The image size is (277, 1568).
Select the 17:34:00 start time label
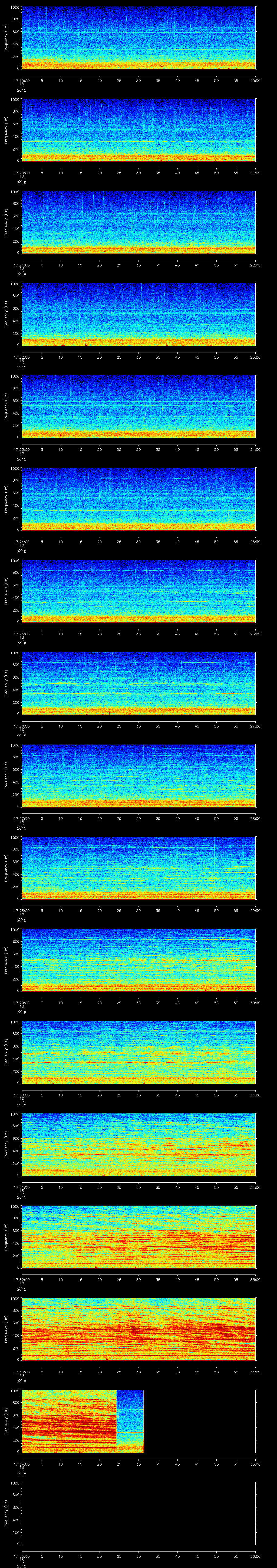pos(21,1464)
